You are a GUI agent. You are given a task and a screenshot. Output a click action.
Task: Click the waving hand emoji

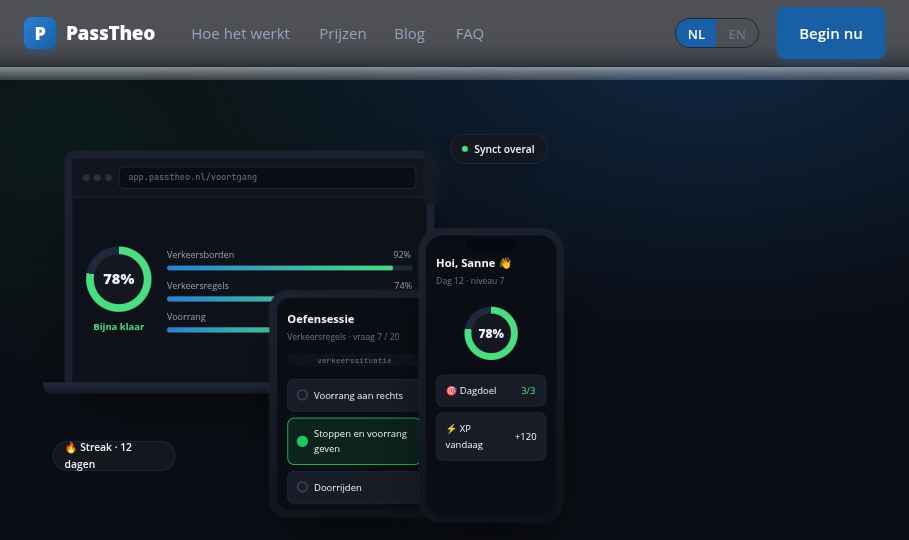[505, 263]
